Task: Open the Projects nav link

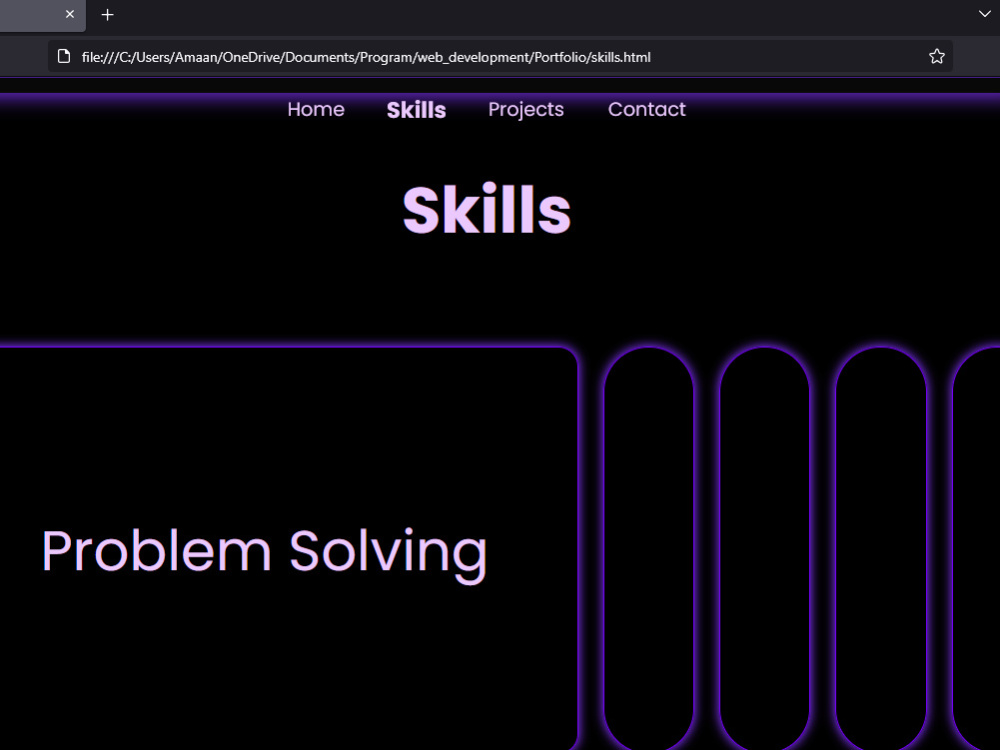Action: pos(526,110)
